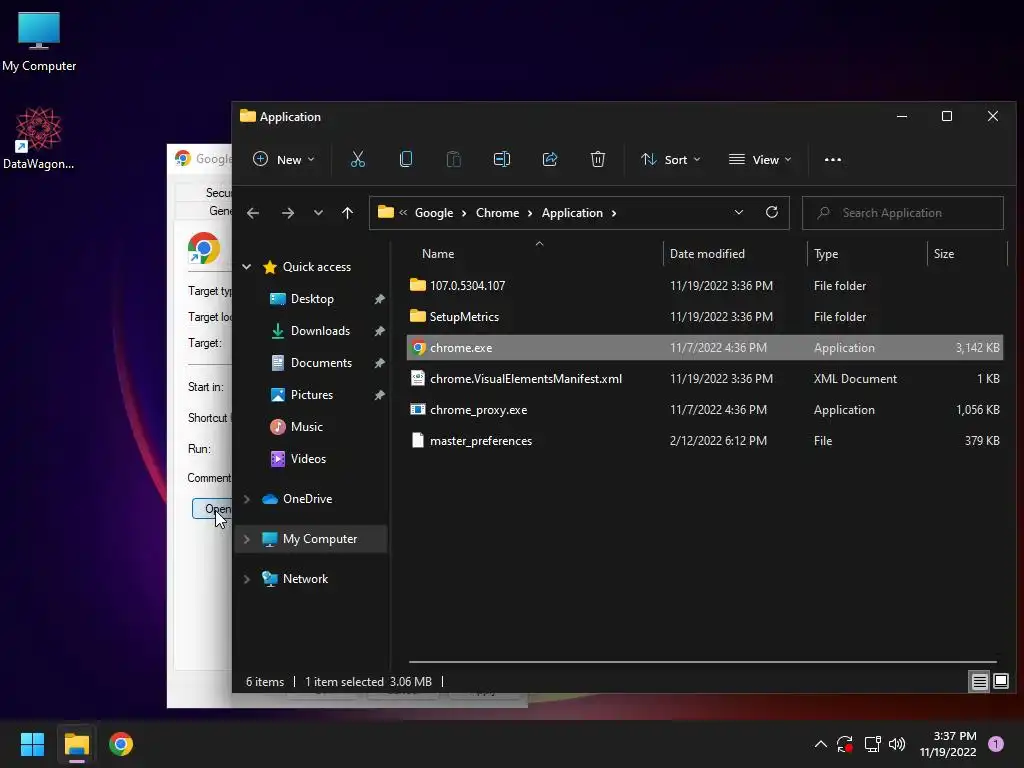Image resolution: width=1024 pixels, height=768 pixels.
Task: Open Downloads in Quick access
Action: (x=320, y=330)
